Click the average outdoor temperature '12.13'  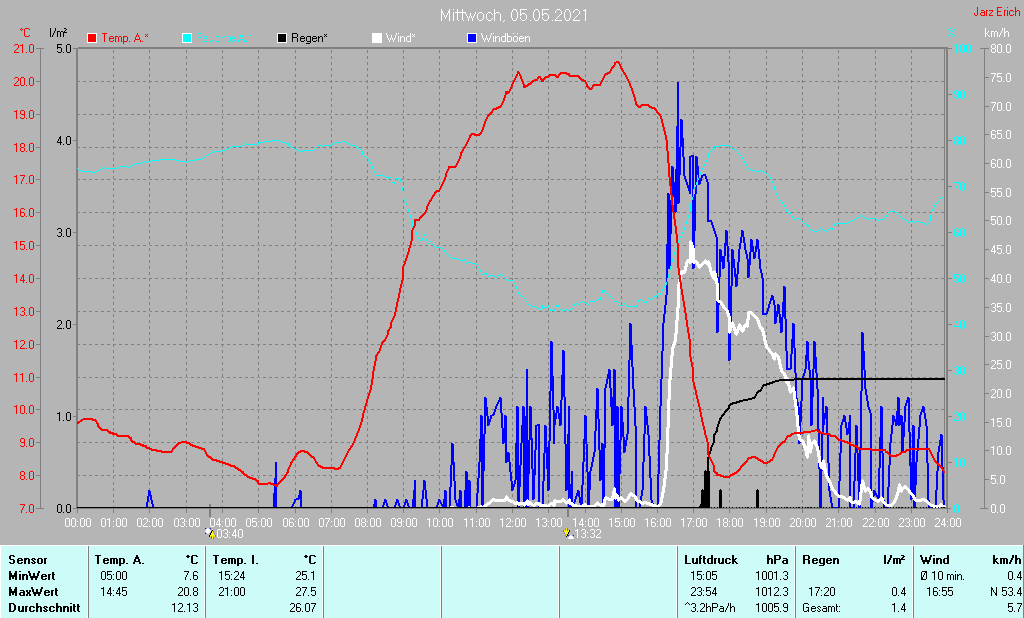[x=185, y=608]
